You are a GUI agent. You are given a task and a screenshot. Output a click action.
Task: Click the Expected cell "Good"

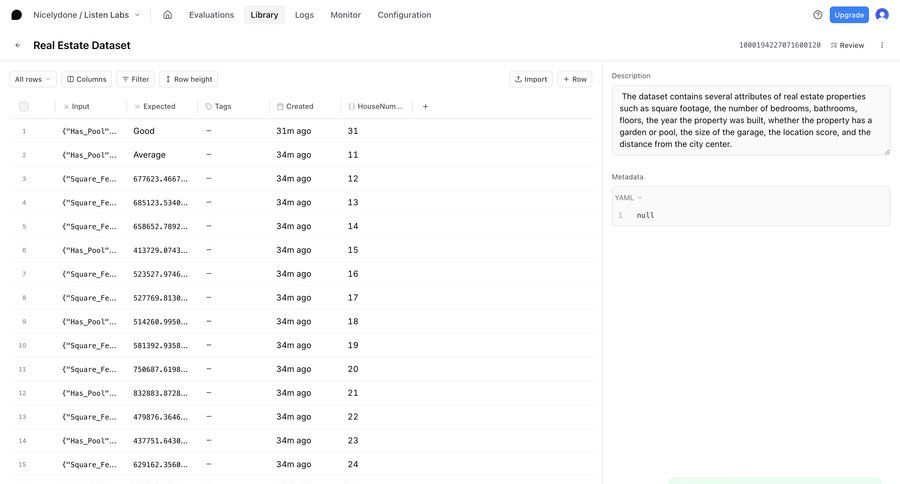point(144,131)
